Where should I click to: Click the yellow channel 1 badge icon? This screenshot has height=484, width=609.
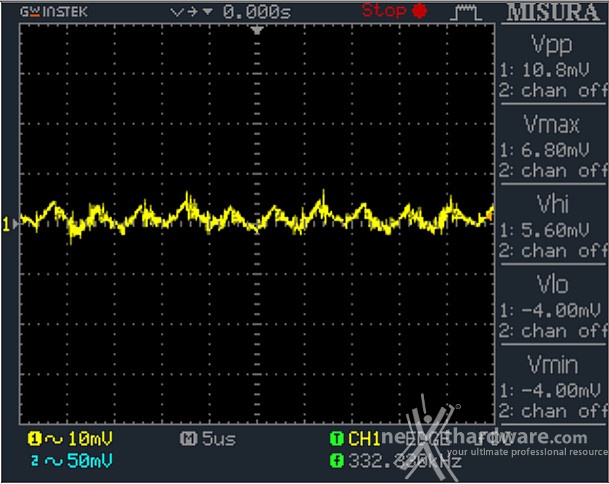(x=35, y=439)
